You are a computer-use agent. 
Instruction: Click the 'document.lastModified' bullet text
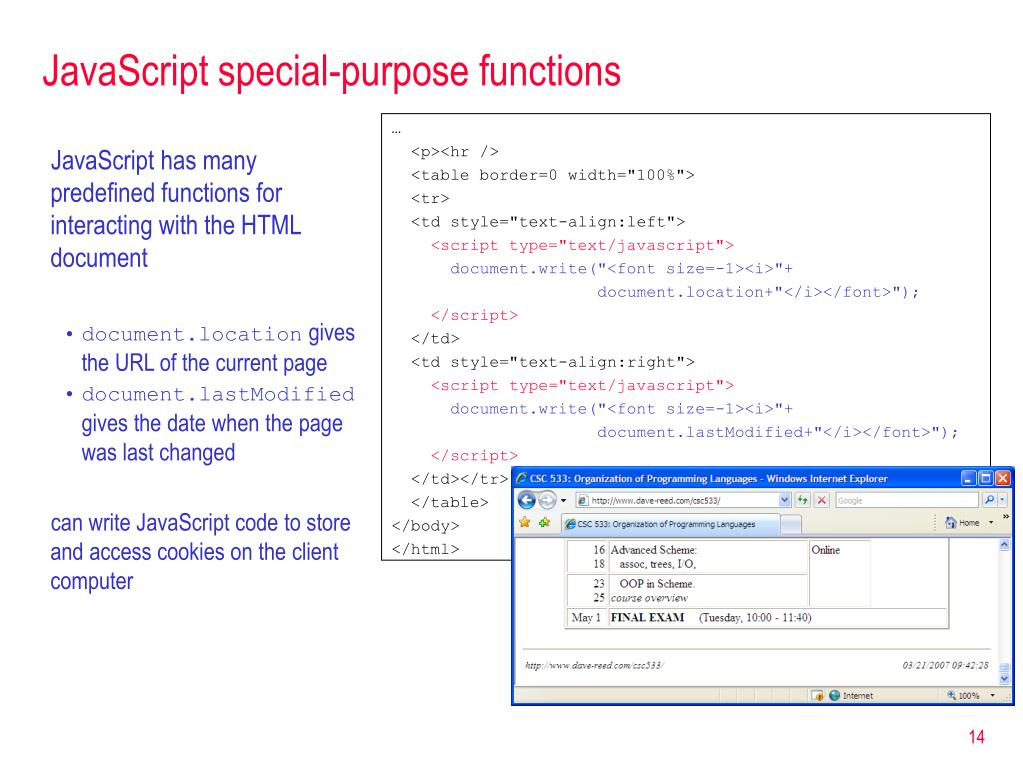[x=218, y=394]
